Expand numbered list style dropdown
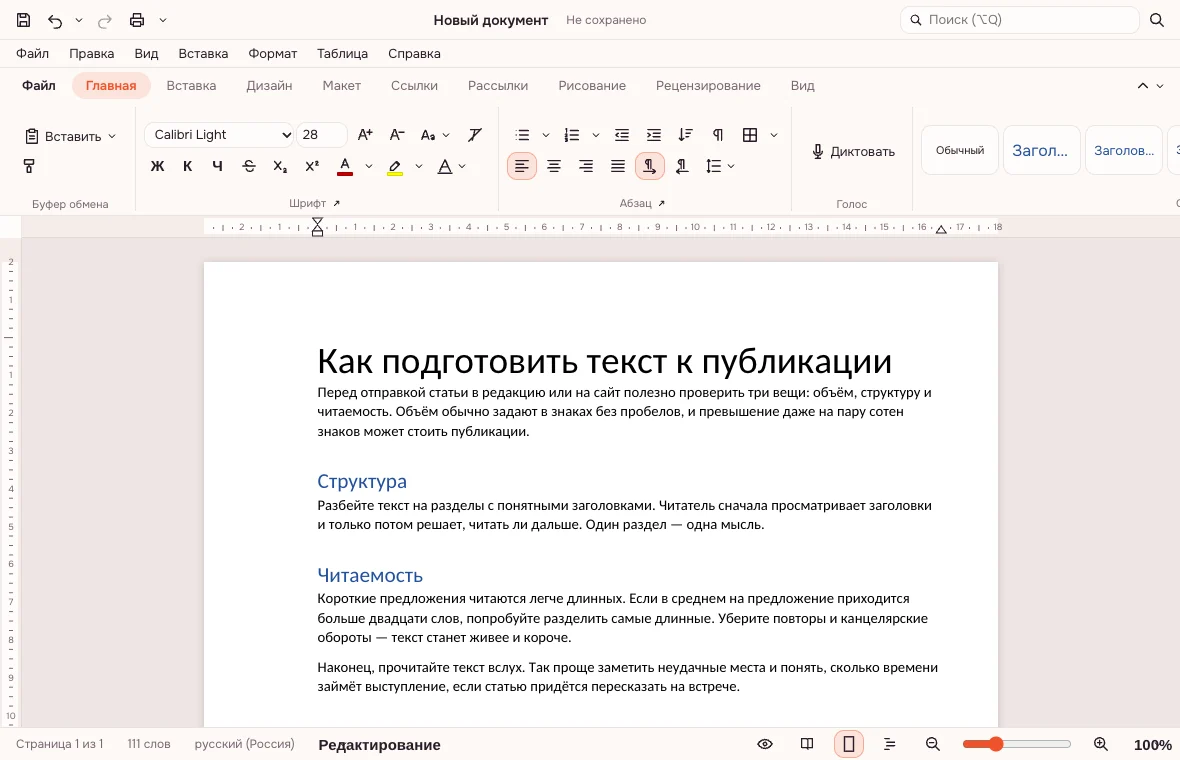Viewport: 1180px width, 760px height. click(x=595, y=135)
